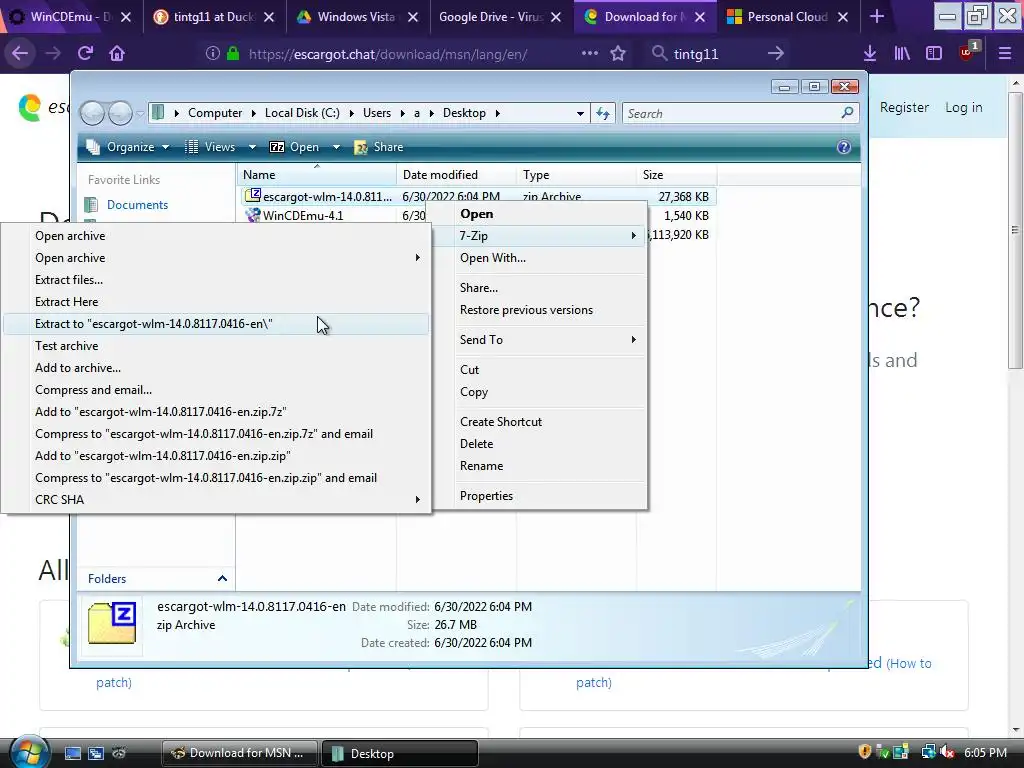Expand CRC SHA submenu arrow
Viewport: 1024px width, 768px height.
tap(417, 500)
